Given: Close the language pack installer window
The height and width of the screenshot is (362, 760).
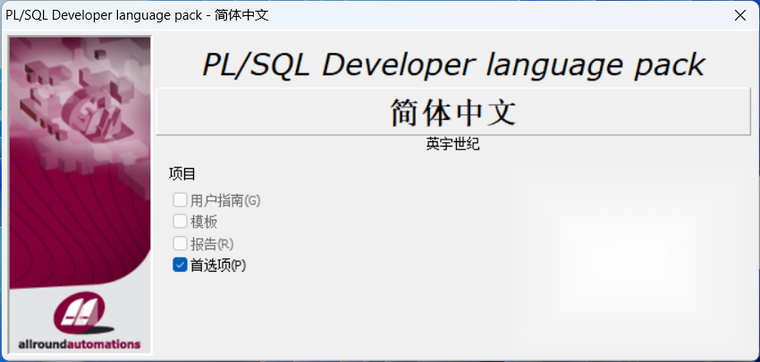Looking at the screenshot, I should pyautogui.click(x=740, y=16).
